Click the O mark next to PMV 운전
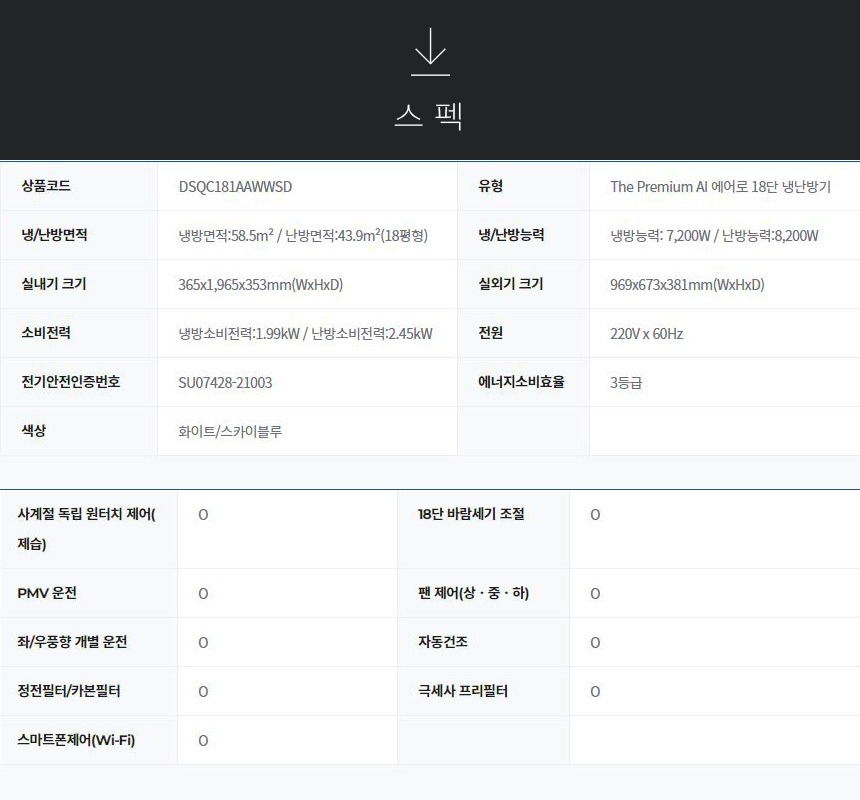860x800 pixels. [x=203, y=594]
